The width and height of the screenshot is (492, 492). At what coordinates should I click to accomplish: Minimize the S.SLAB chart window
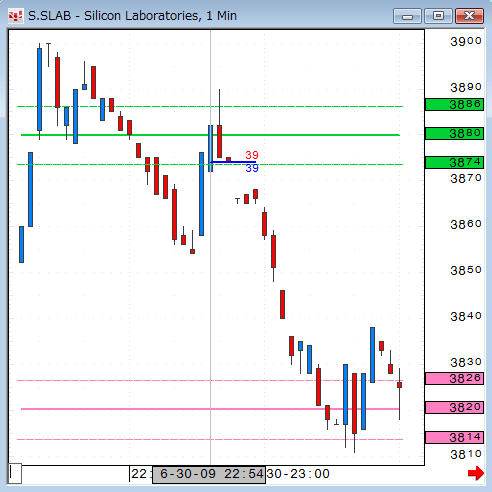(x=407, y=16)
